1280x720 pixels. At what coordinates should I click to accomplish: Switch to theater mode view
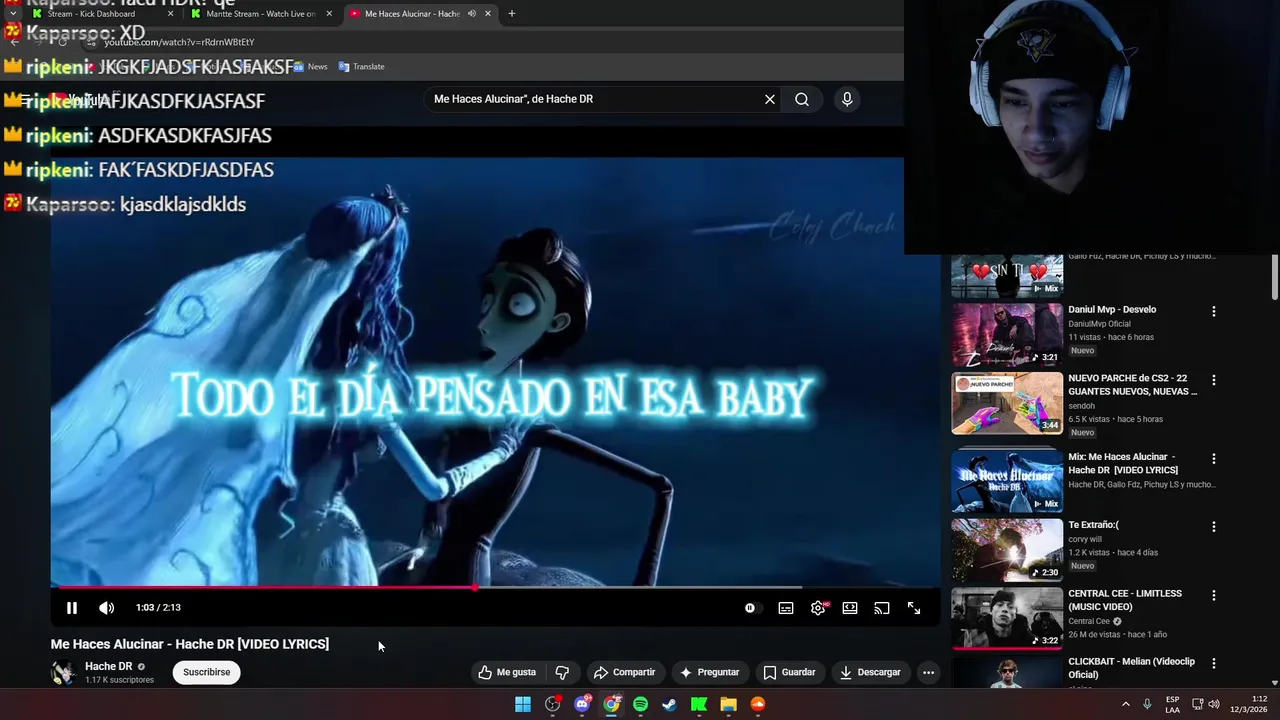pos(850,608)
